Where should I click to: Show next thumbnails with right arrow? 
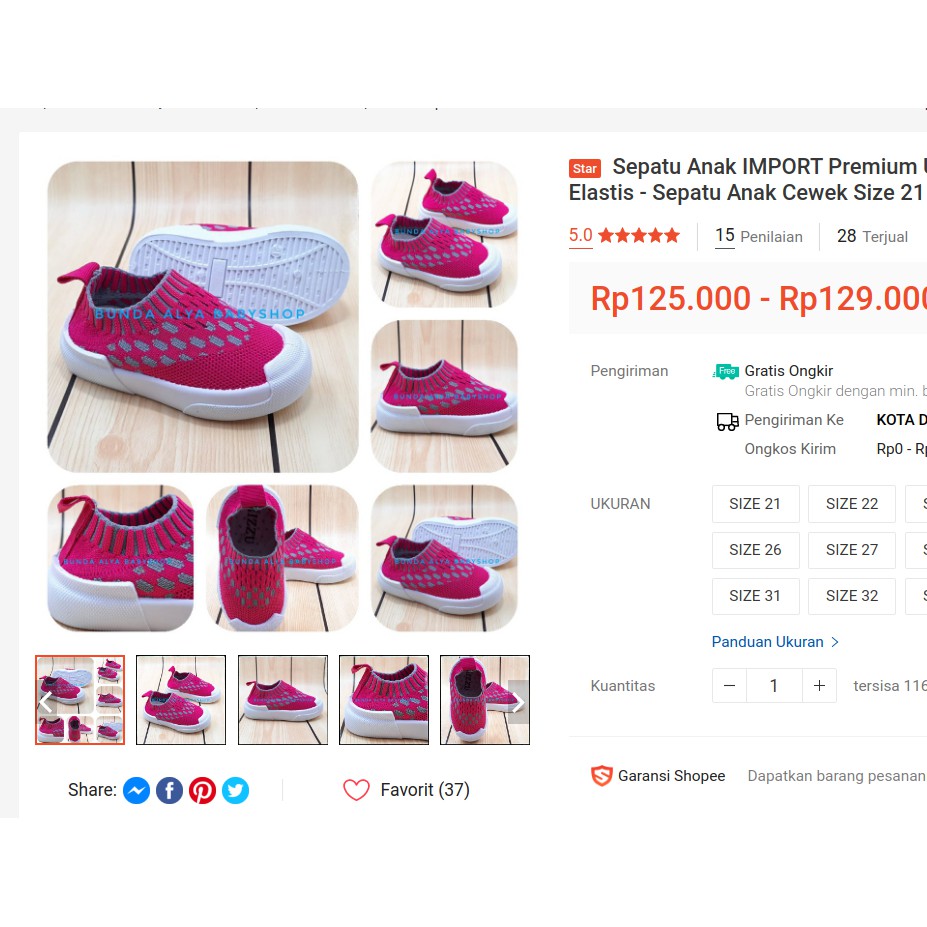click(x=518, y=702)
